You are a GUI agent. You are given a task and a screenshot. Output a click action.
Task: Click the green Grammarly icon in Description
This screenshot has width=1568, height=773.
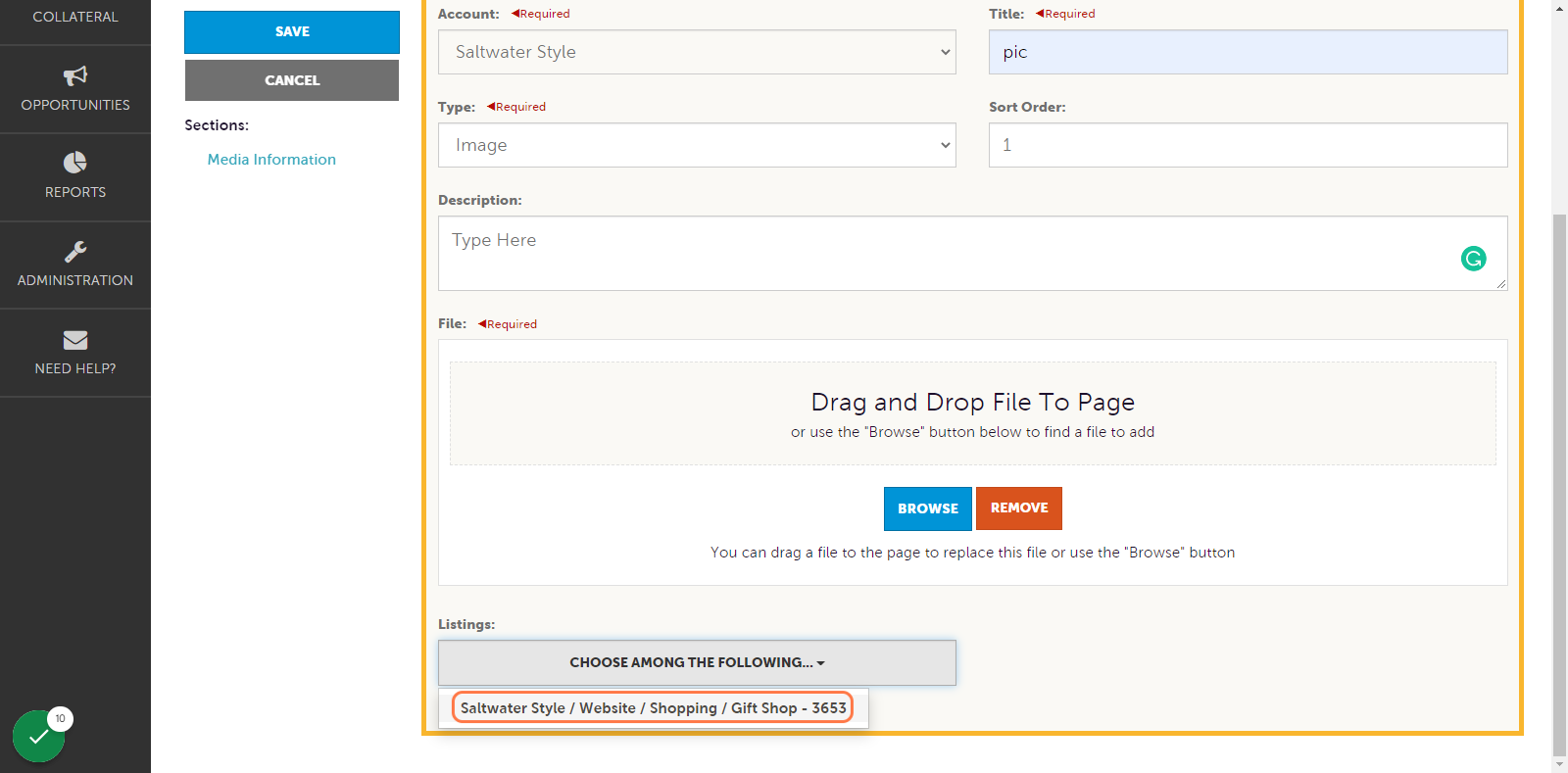[1473, 259]
